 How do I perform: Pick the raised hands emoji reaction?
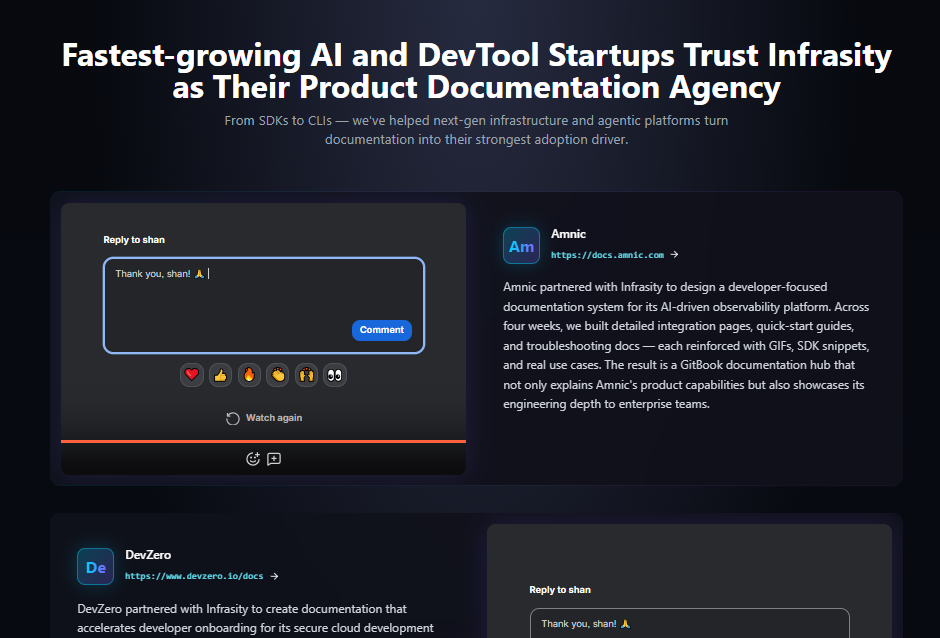pyautogui.click(x=306, y=375)
